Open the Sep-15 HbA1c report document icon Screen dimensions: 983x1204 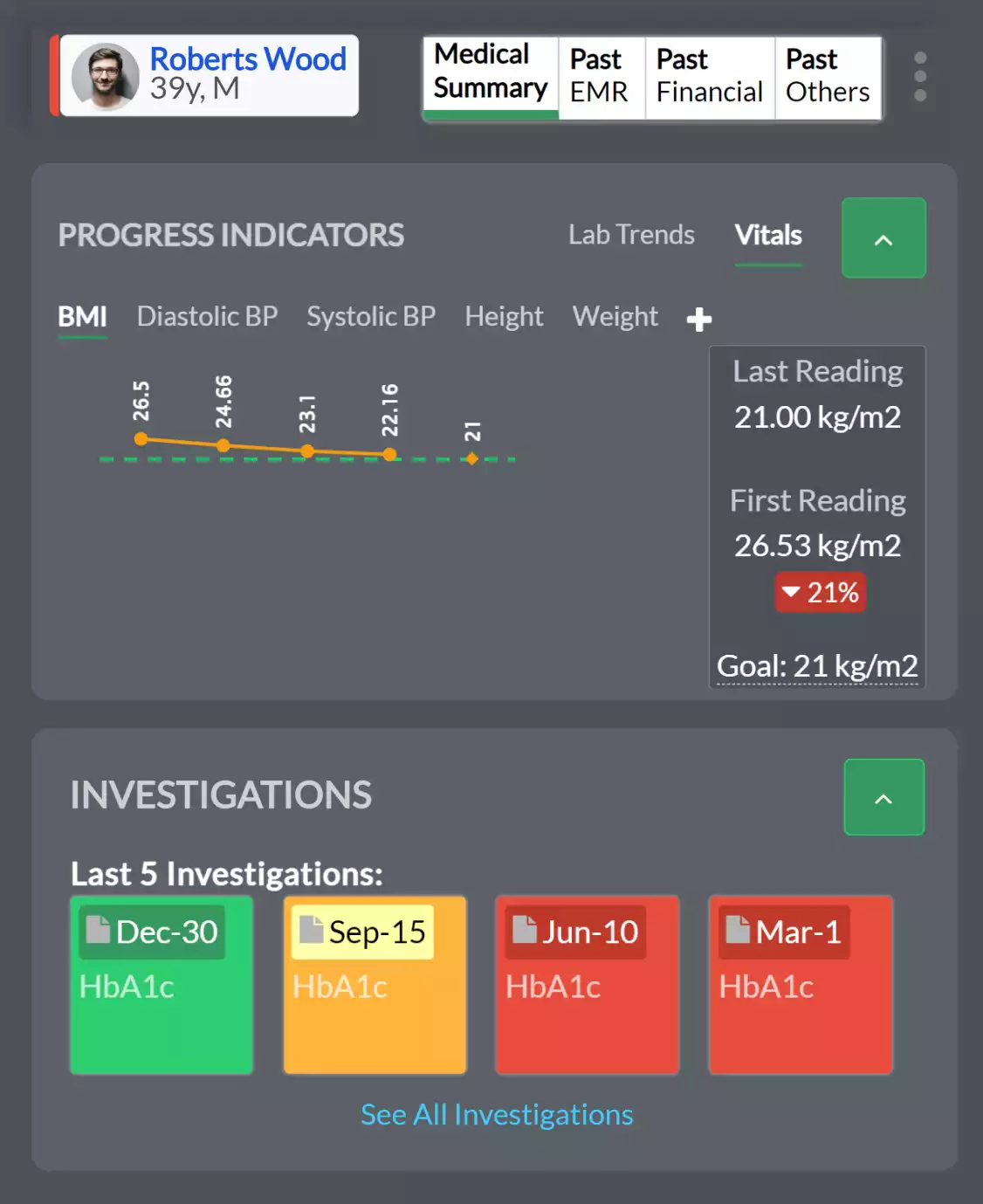(x=310, y=932)
